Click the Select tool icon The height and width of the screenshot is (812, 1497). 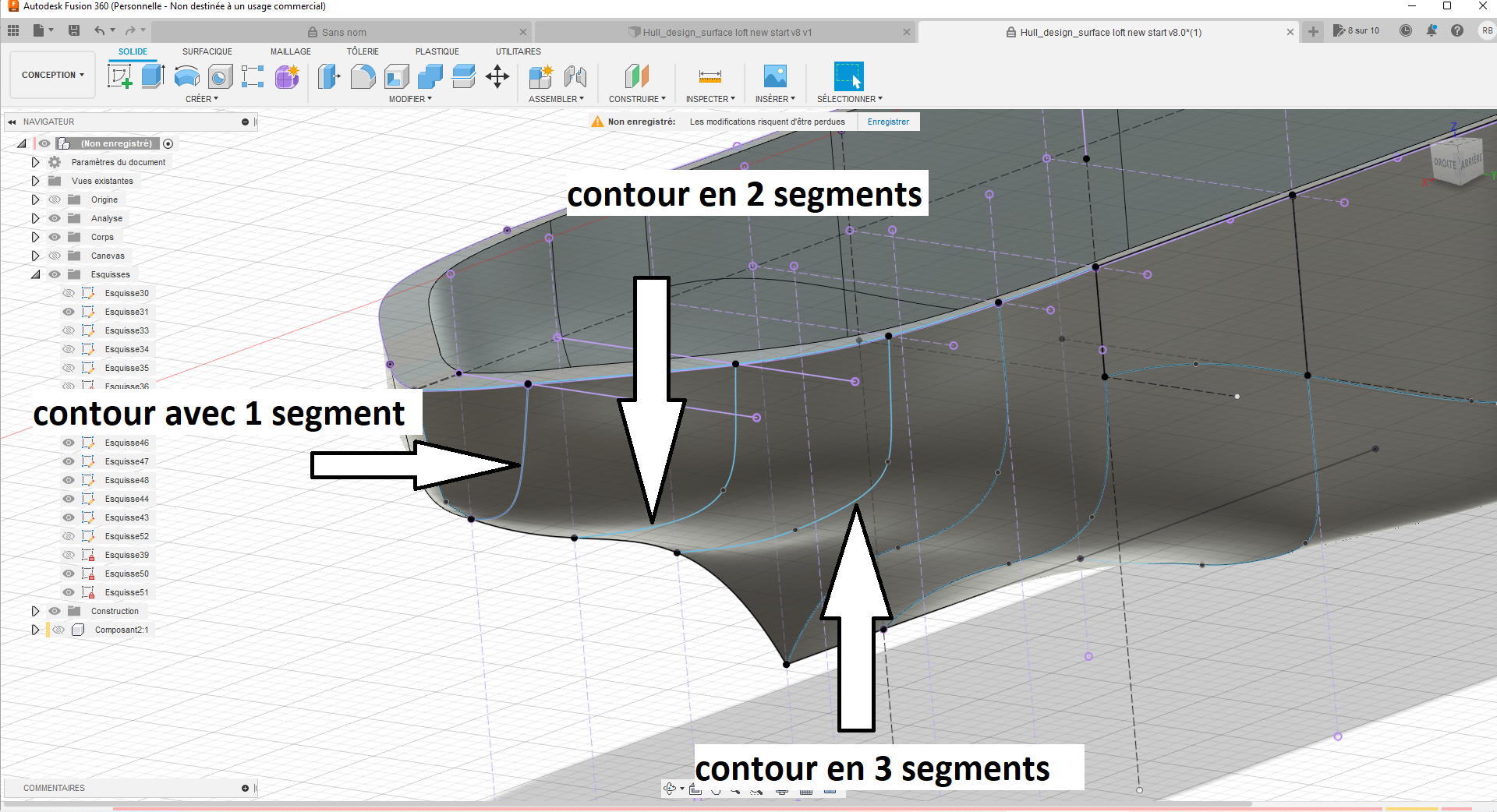pos(849,76)
